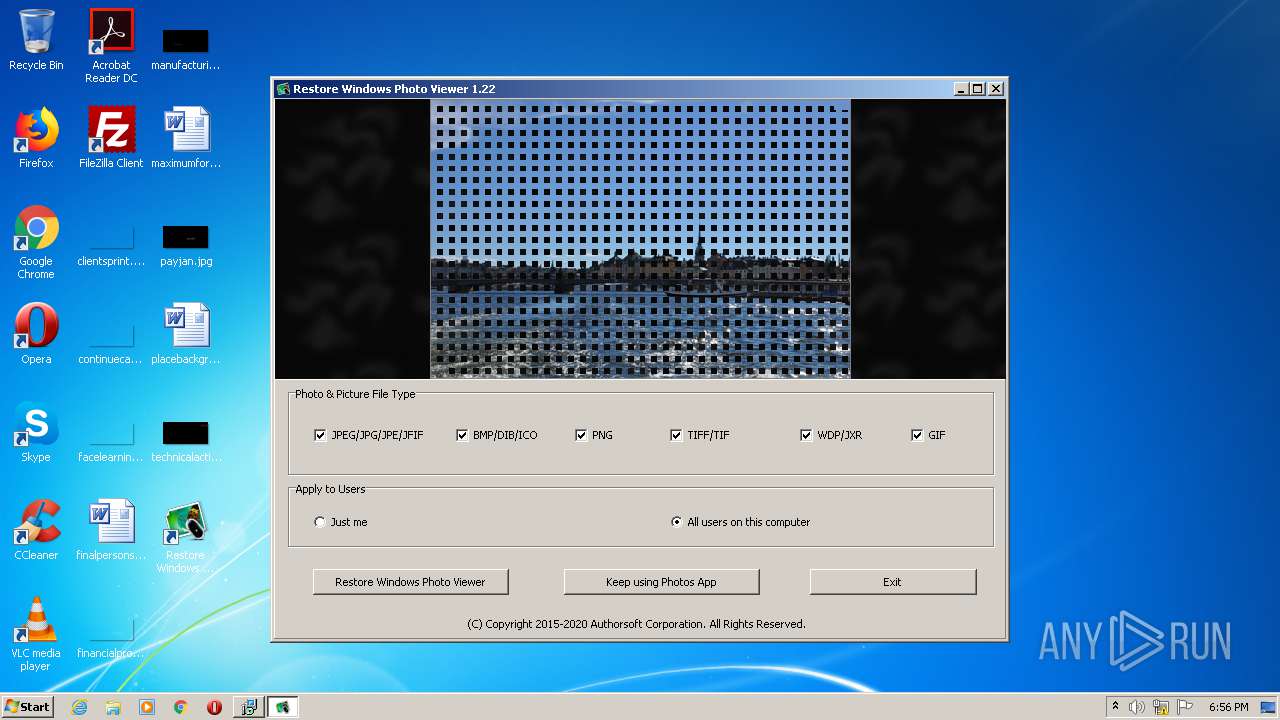Select the technicalacti desktop file

coord(186,442)
